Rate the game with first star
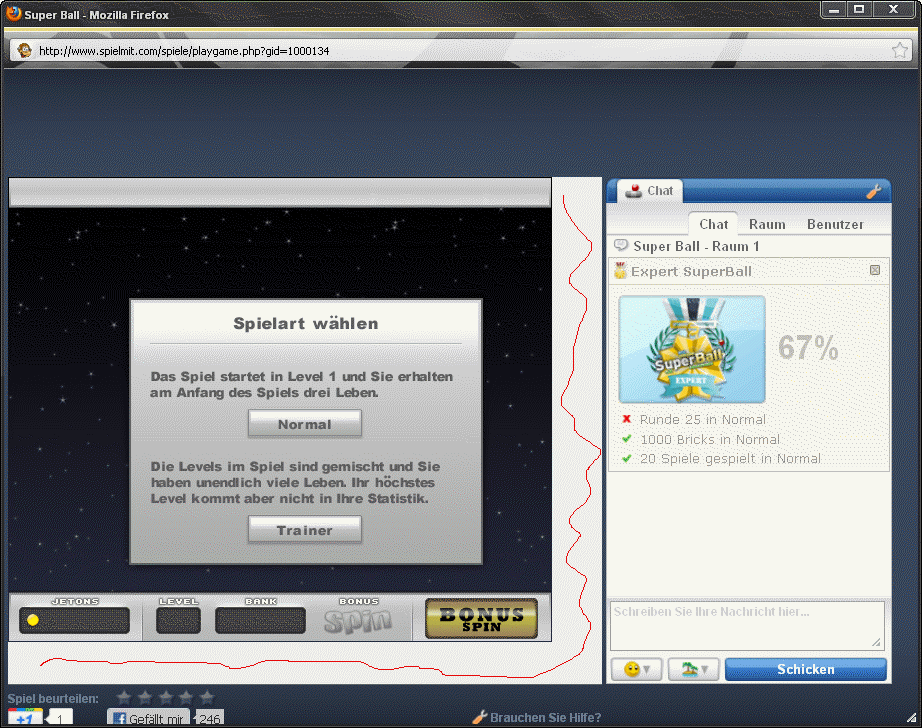This screenshot has width=922, height=728. pos(124,698)
